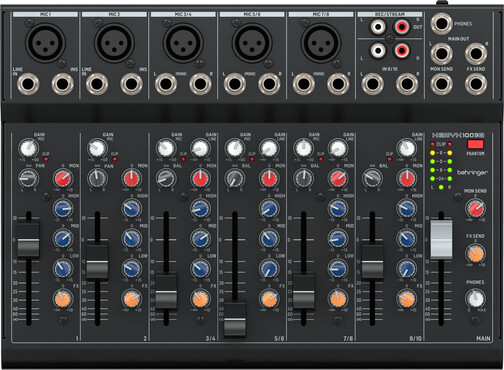The image size is (504, 370).
Task: Click the MON SEND output jack
Action: pos(441,84)
